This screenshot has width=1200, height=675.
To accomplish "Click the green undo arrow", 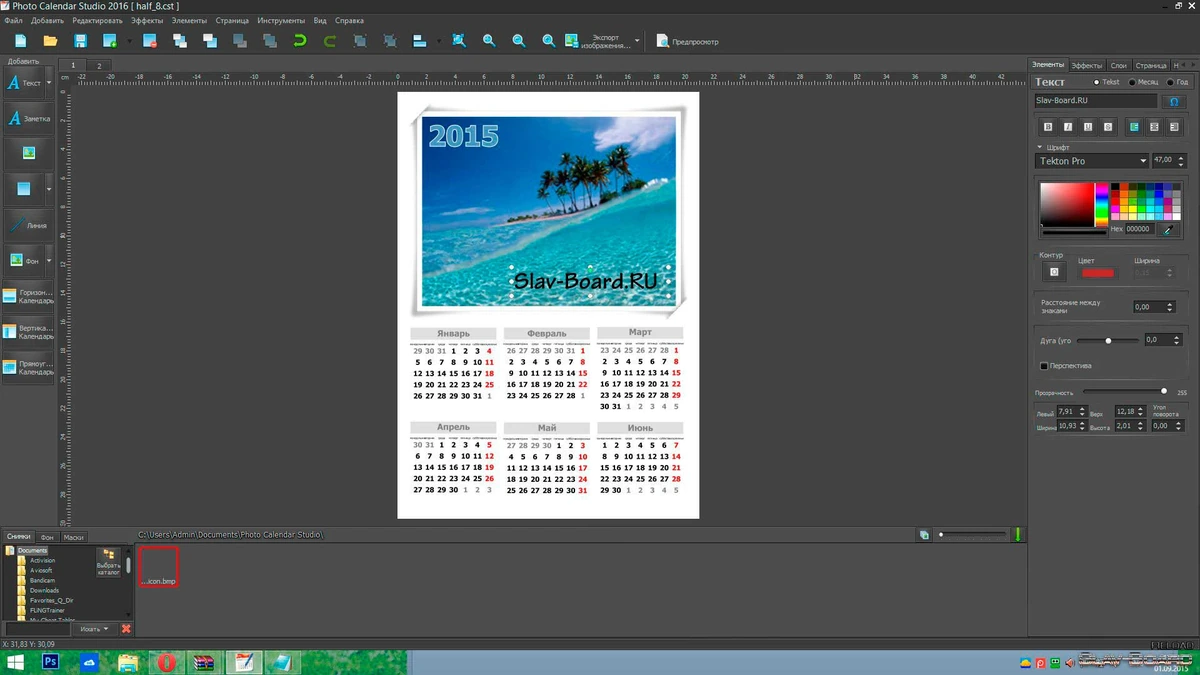I will (x=300, y=41).
